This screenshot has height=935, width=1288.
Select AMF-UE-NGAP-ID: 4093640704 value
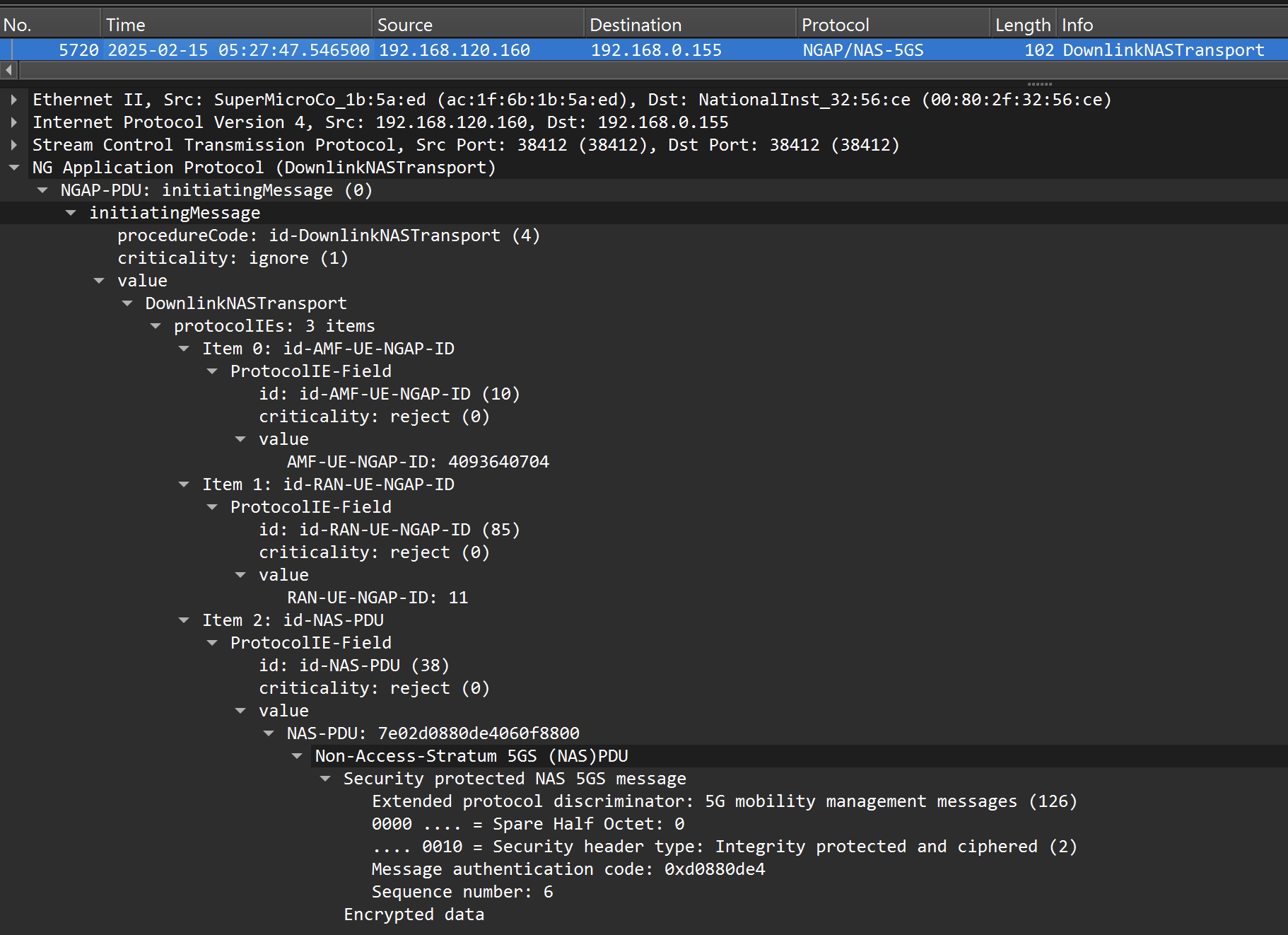418,462
